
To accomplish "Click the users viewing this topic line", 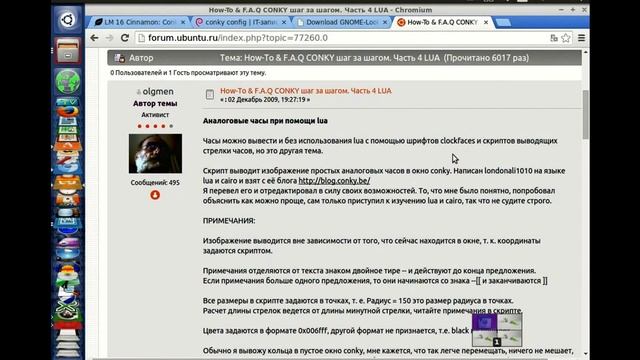I will point(188,73).
